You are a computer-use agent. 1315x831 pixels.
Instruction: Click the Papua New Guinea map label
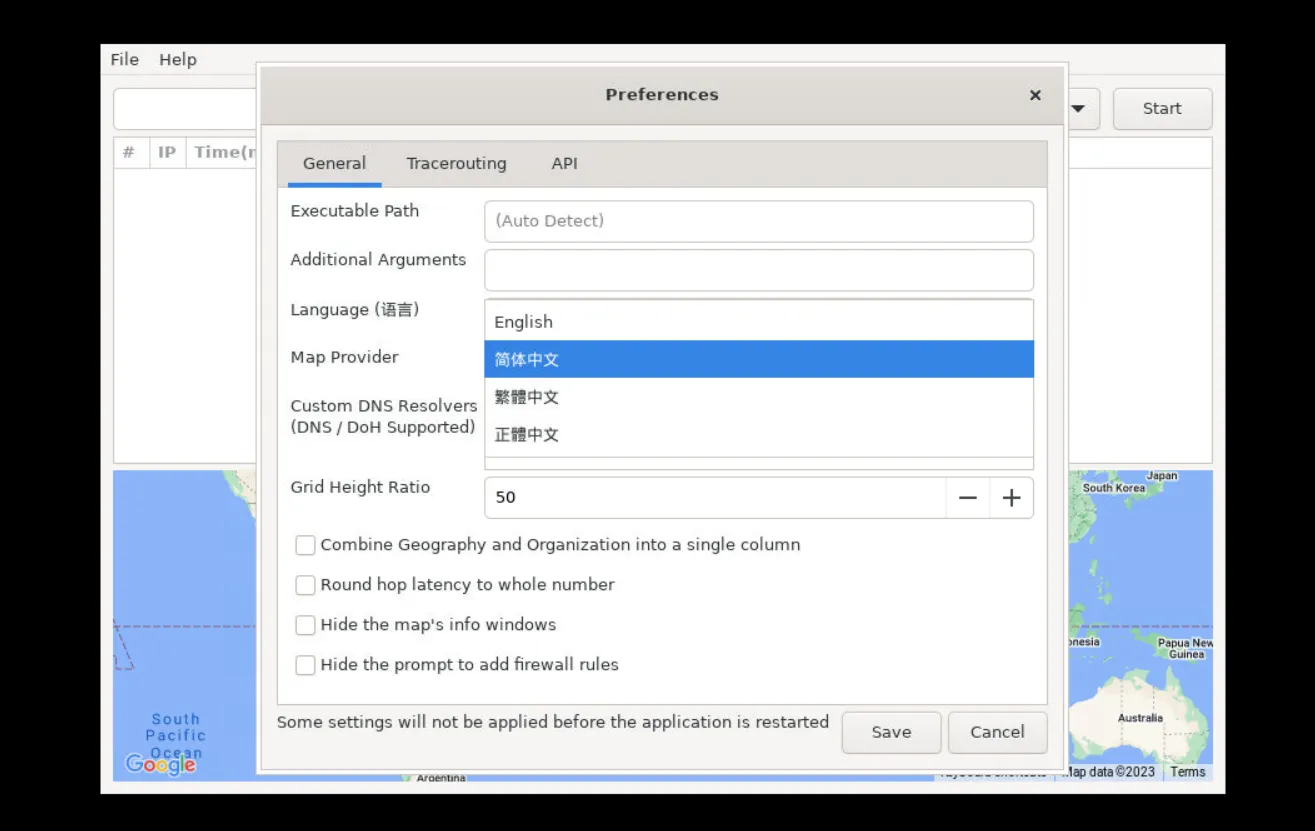(1186, 649)
